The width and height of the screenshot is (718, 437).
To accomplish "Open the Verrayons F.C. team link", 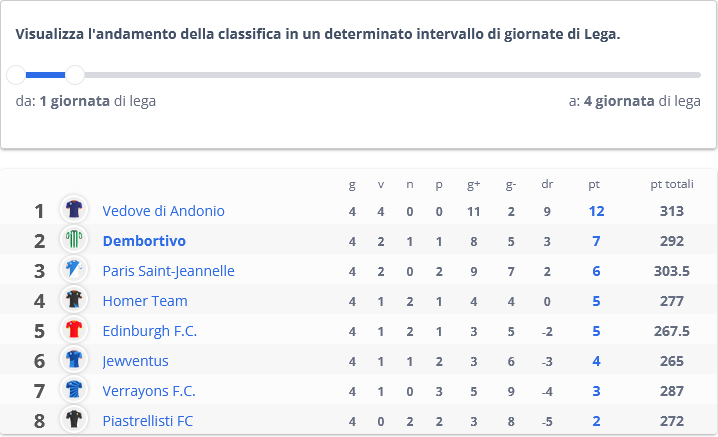I will pos(149,391).
